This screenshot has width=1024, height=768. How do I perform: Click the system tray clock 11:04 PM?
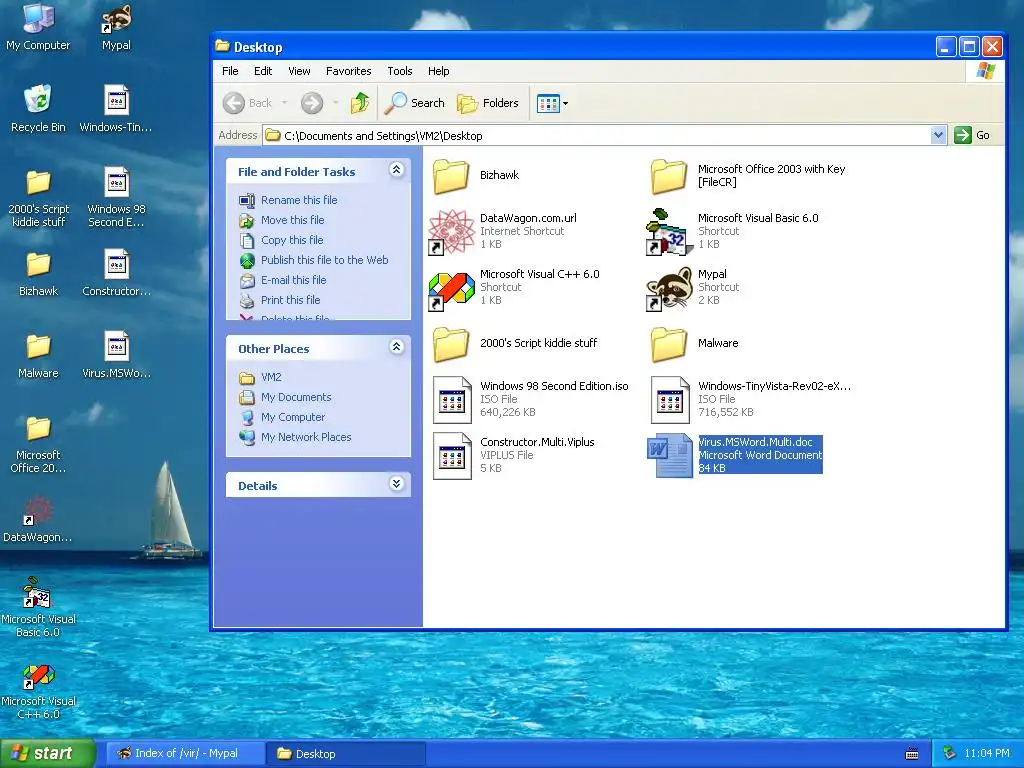(987, 754)
